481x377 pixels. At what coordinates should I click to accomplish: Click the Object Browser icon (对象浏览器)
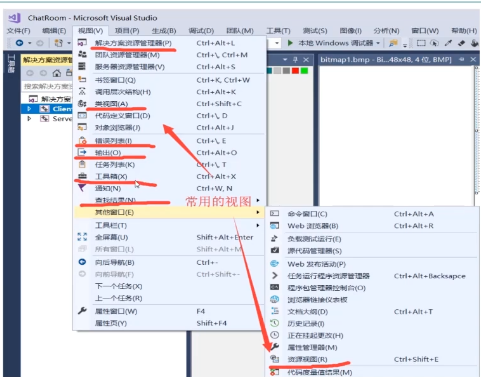pyautogui.click(x=82, y=127)
